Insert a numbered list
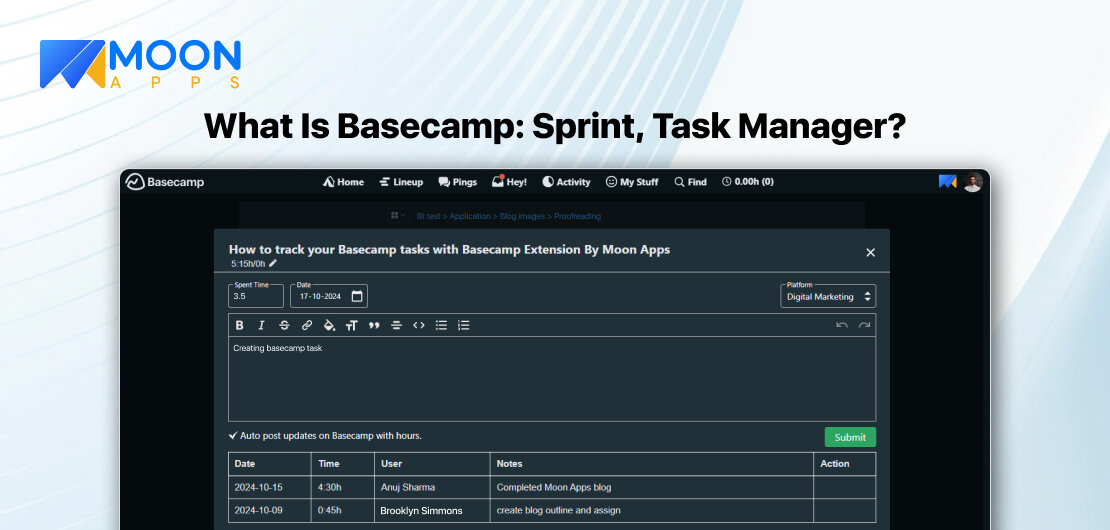Image resolution: width=1110 pixels, height=530 pixels. click(x=464, y=326)
